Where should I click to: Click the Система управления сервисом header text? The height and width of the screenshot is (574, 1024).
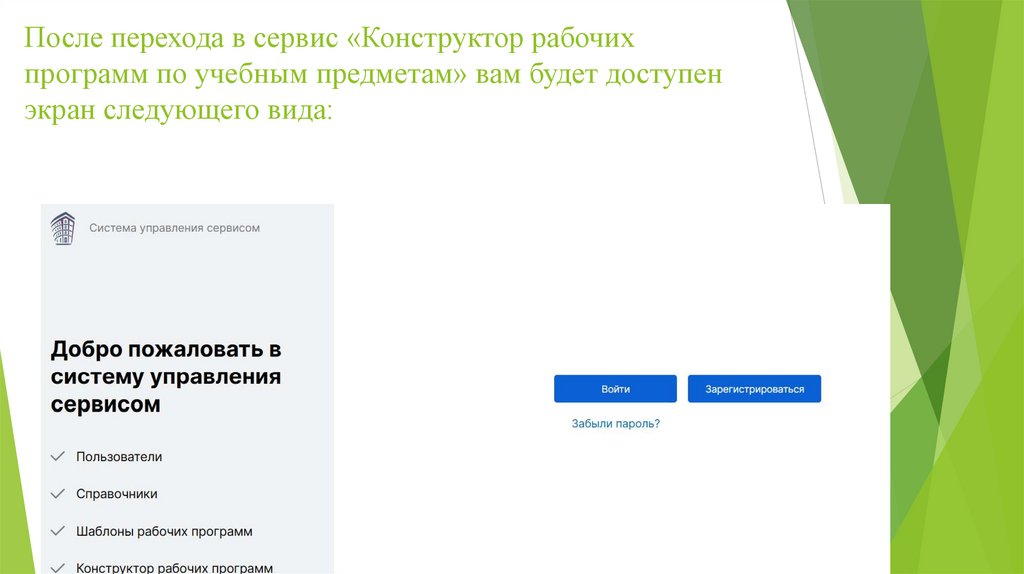pos(174,228)
